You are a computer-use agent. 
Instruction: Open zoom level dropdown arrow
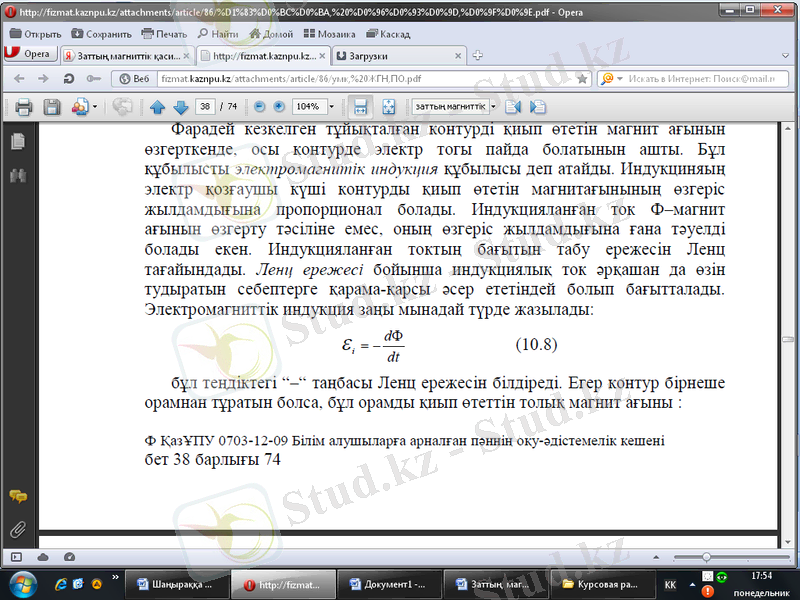(x=332, y=107)
